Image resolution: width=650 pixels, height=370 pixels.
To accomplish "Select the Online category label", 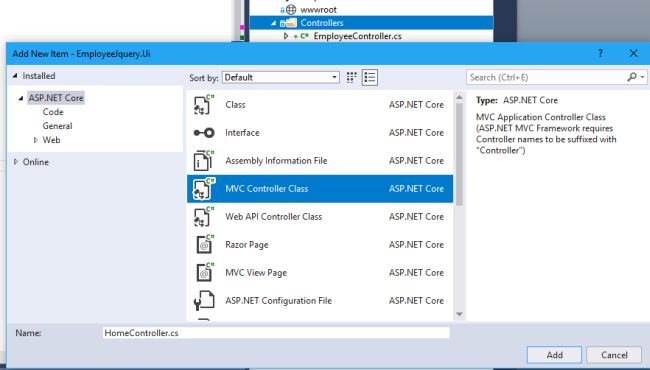I will [x=36, y=162].
